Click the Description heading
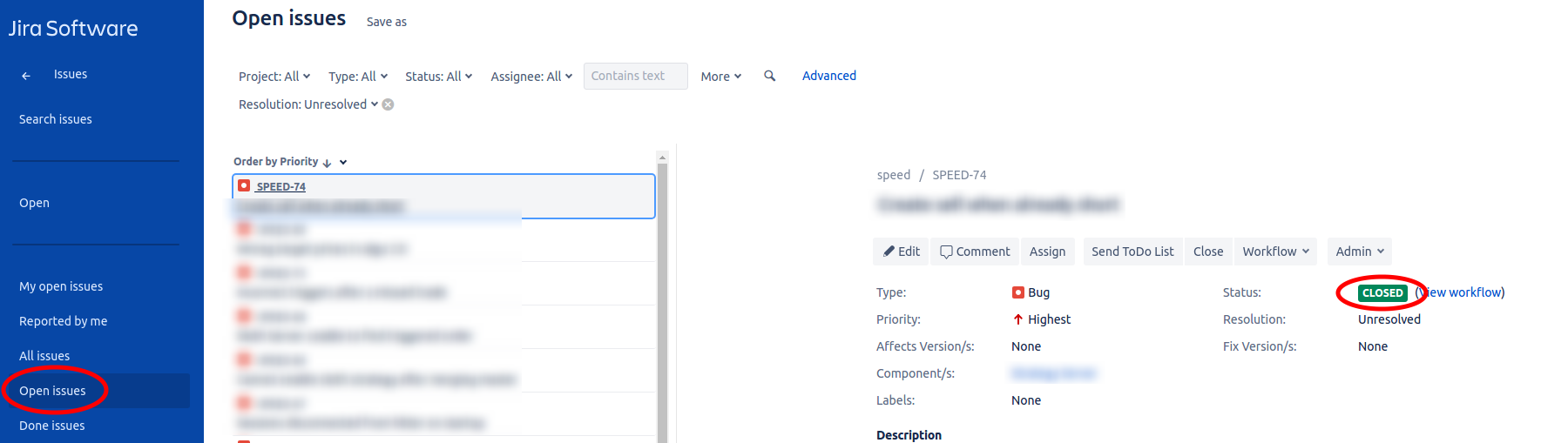The image size is (1568, 443). coord(909,435)
